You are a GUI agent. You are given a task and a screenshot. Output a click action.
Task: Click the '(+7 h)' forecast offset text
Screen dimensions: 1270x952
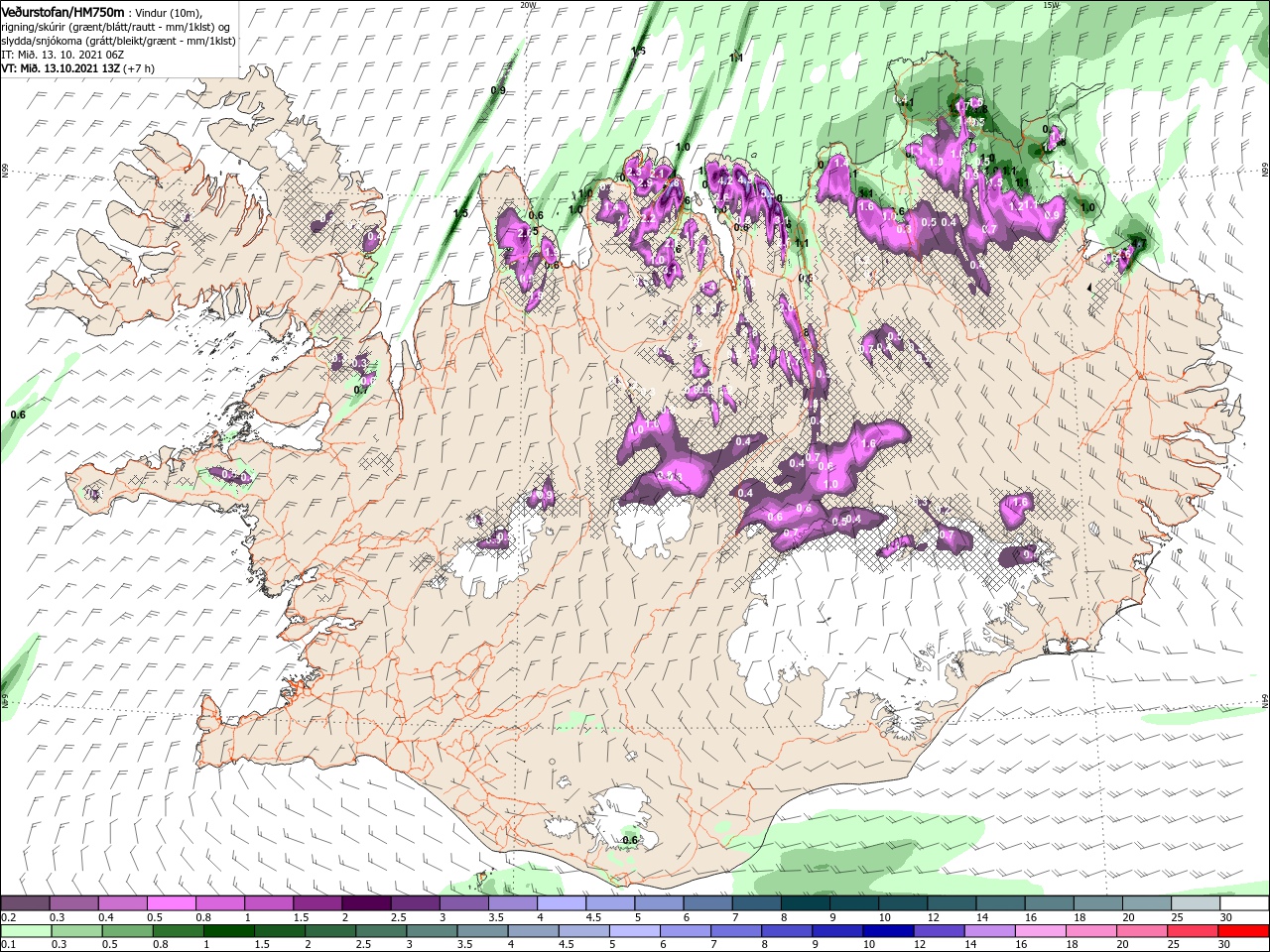(139, 68)
